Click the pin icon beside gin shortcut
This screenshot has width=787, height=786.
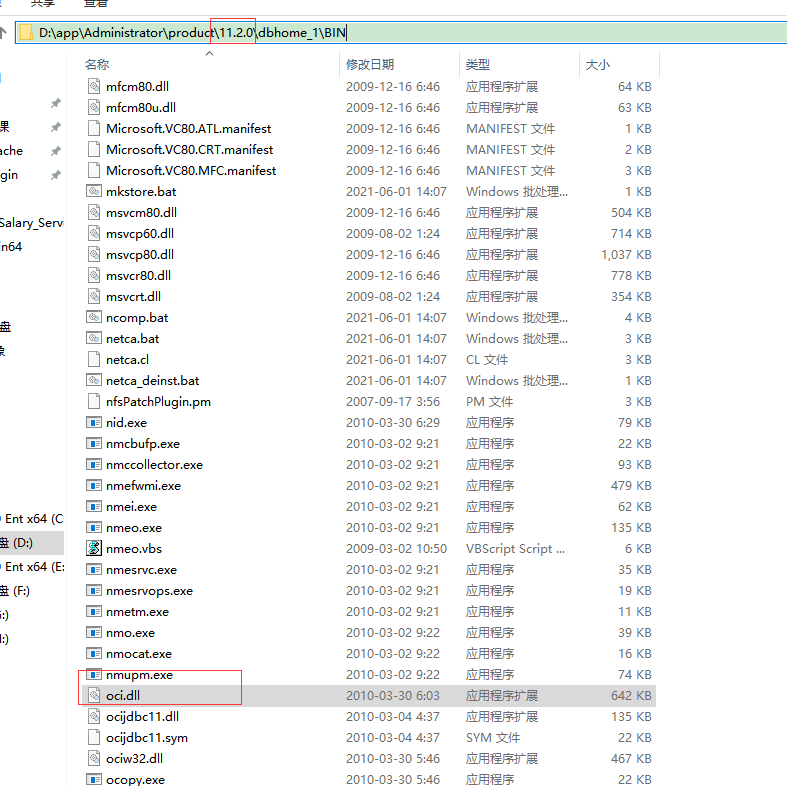pyautogui.click(x=56, y=175)
